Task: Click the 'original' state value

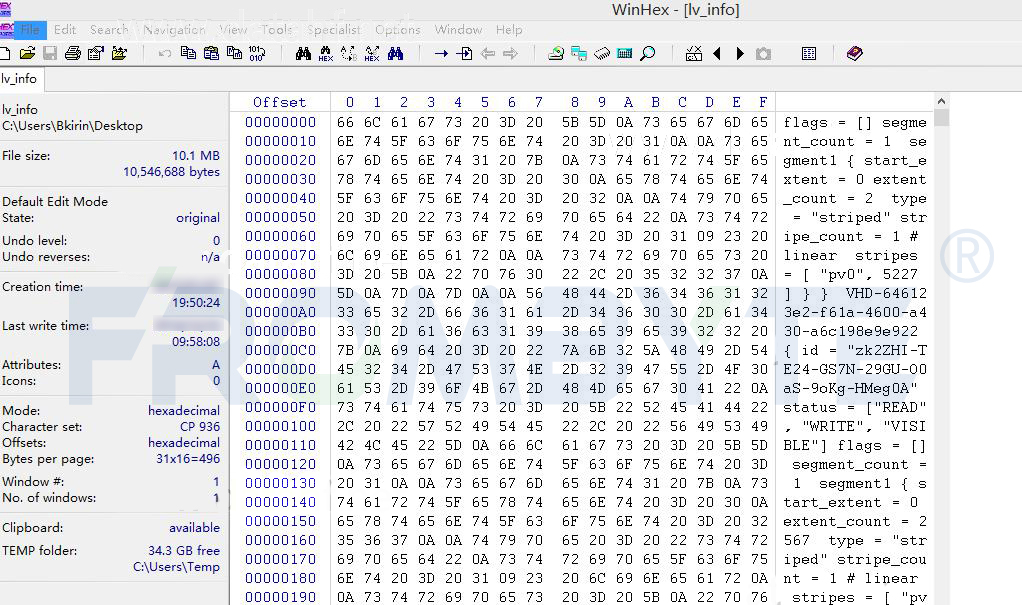Action: [198, 218]
